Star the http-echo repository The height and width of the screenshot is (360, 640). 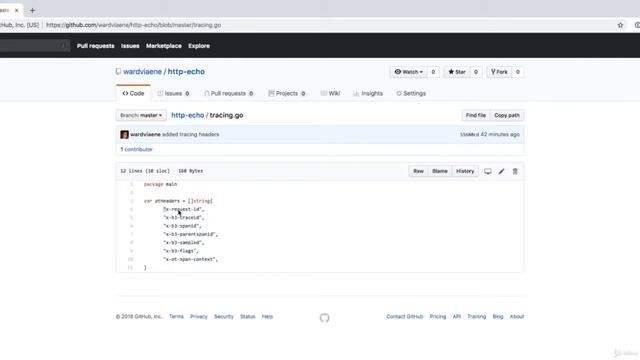point(457,72)
